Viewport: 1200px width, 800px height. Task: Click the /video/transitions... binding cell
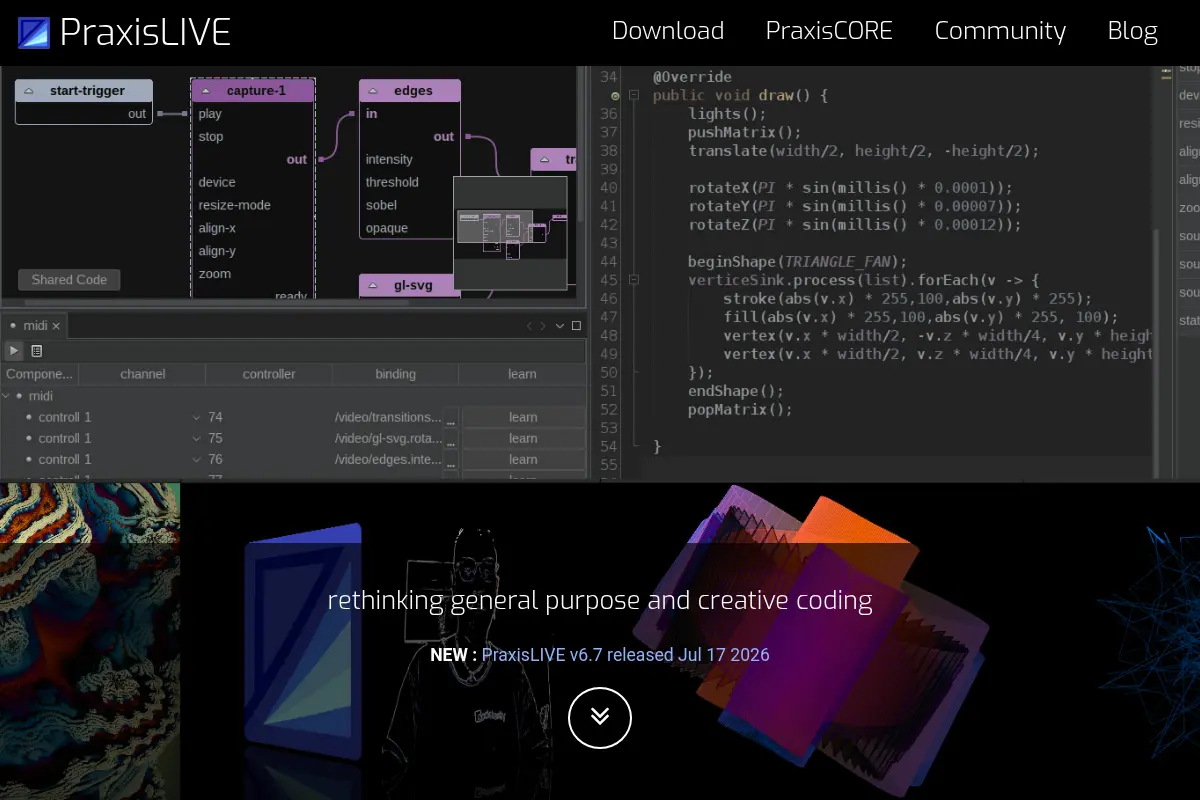click(387, 417)
